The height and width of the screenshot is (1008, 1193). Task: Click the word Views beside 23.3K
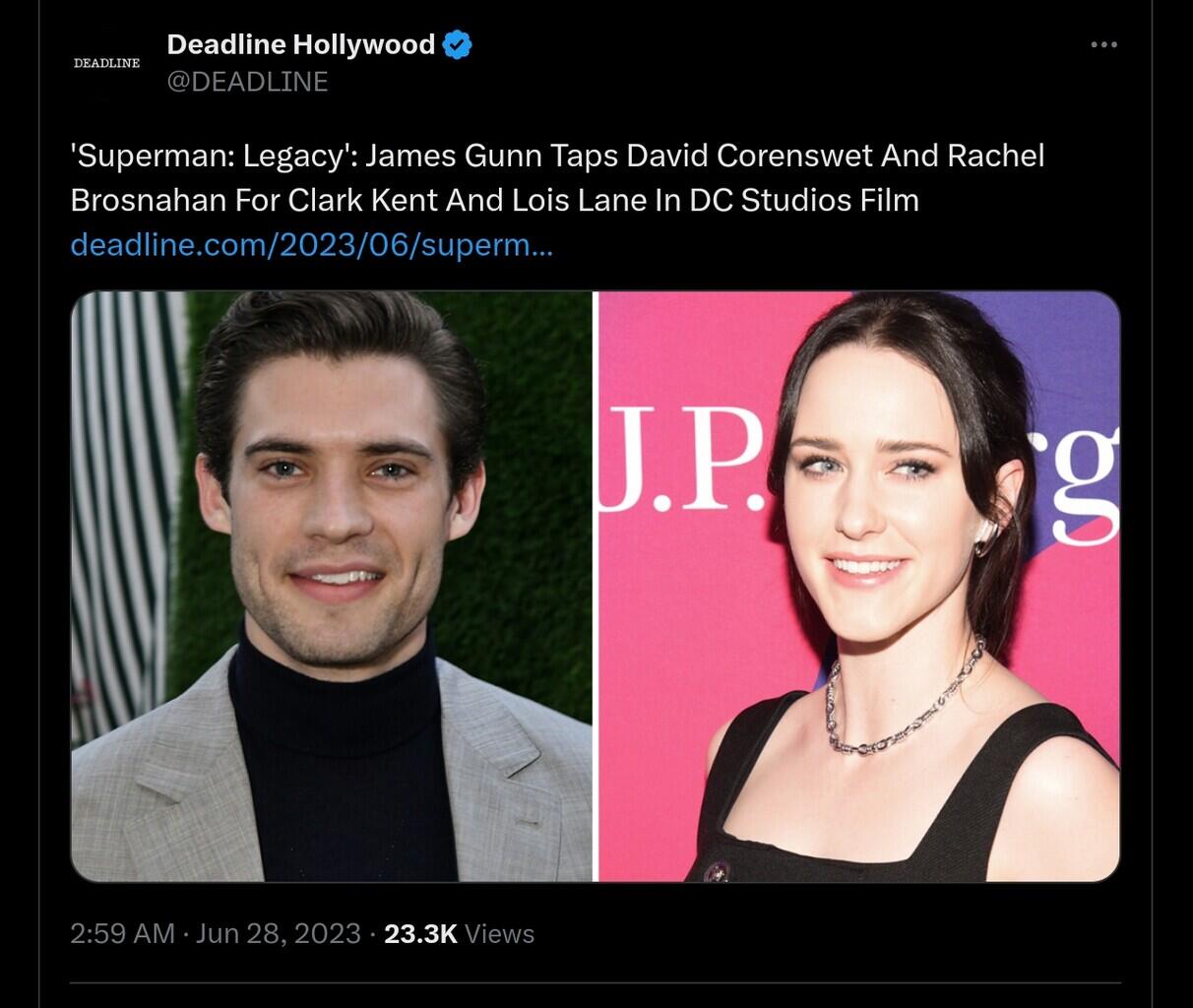(499, 933)
